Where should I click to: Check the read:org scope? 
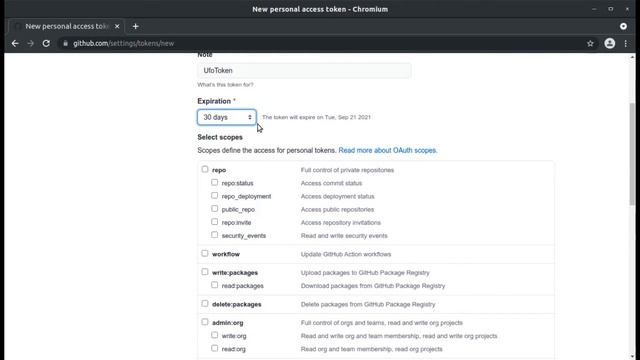pos(215,348)
